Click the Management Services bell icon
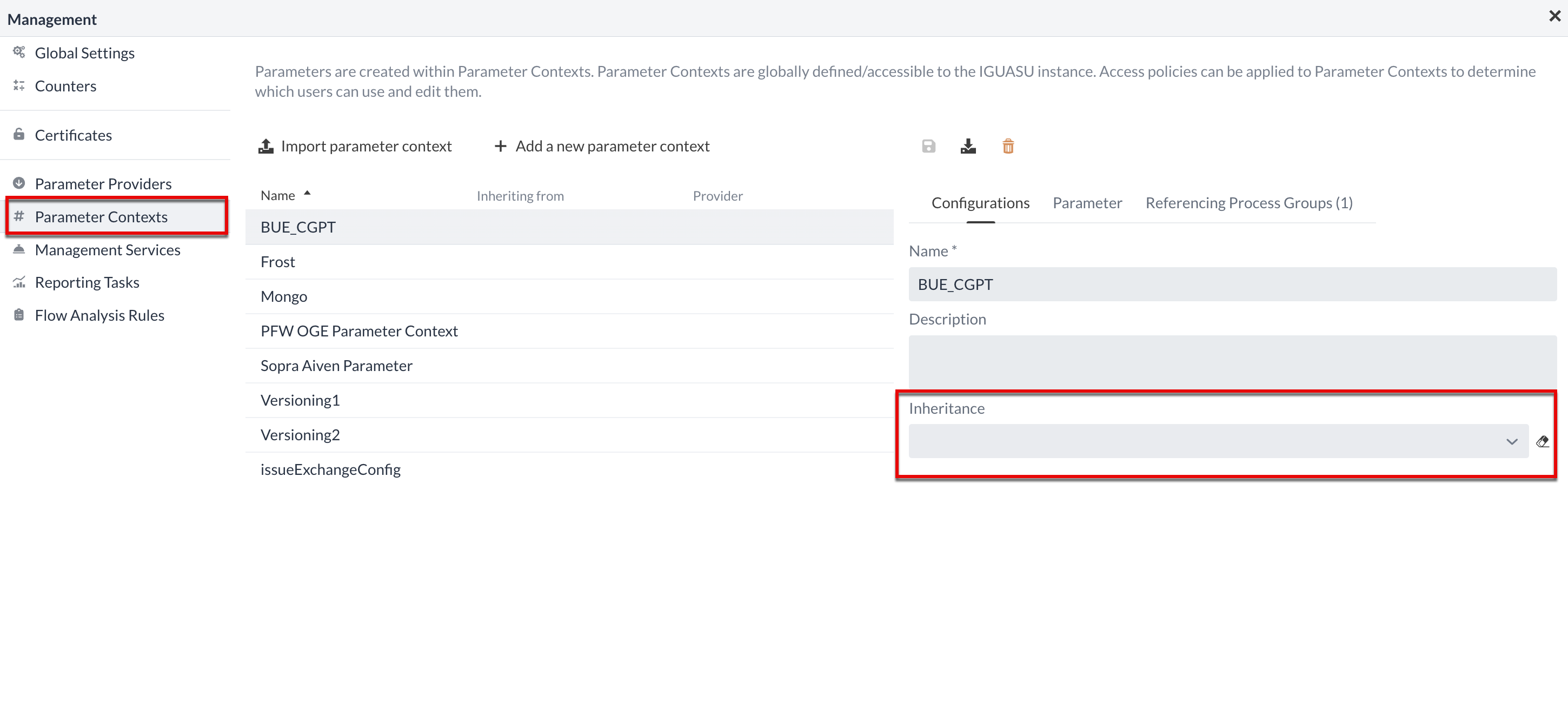Image resolution: width=1568 pixels, height=728 pixels. pyautogui.click(x=19, y=249)
